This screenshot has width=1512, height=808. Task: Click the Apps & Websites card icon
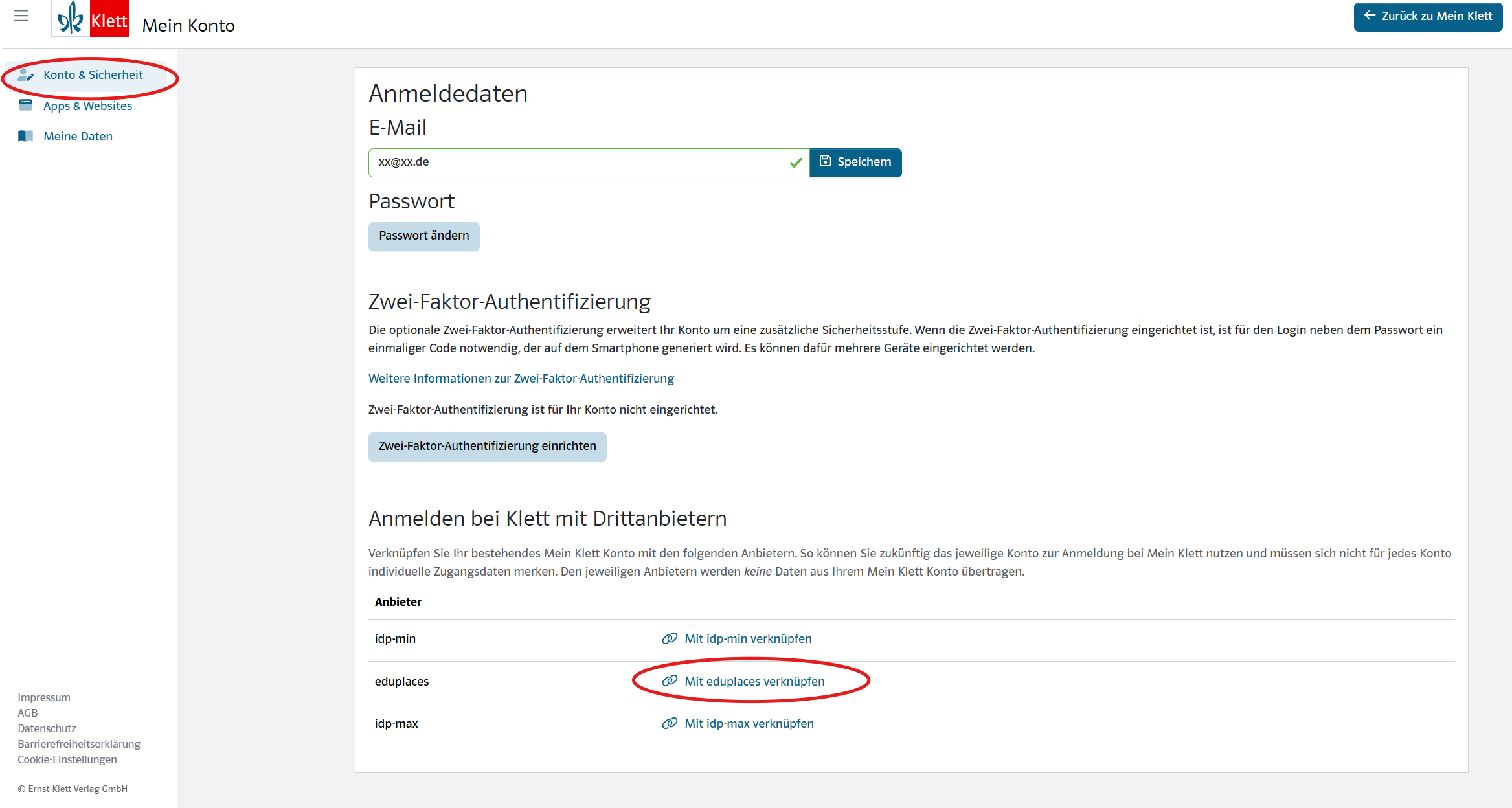pyautogui.click(x=25, y=106)
